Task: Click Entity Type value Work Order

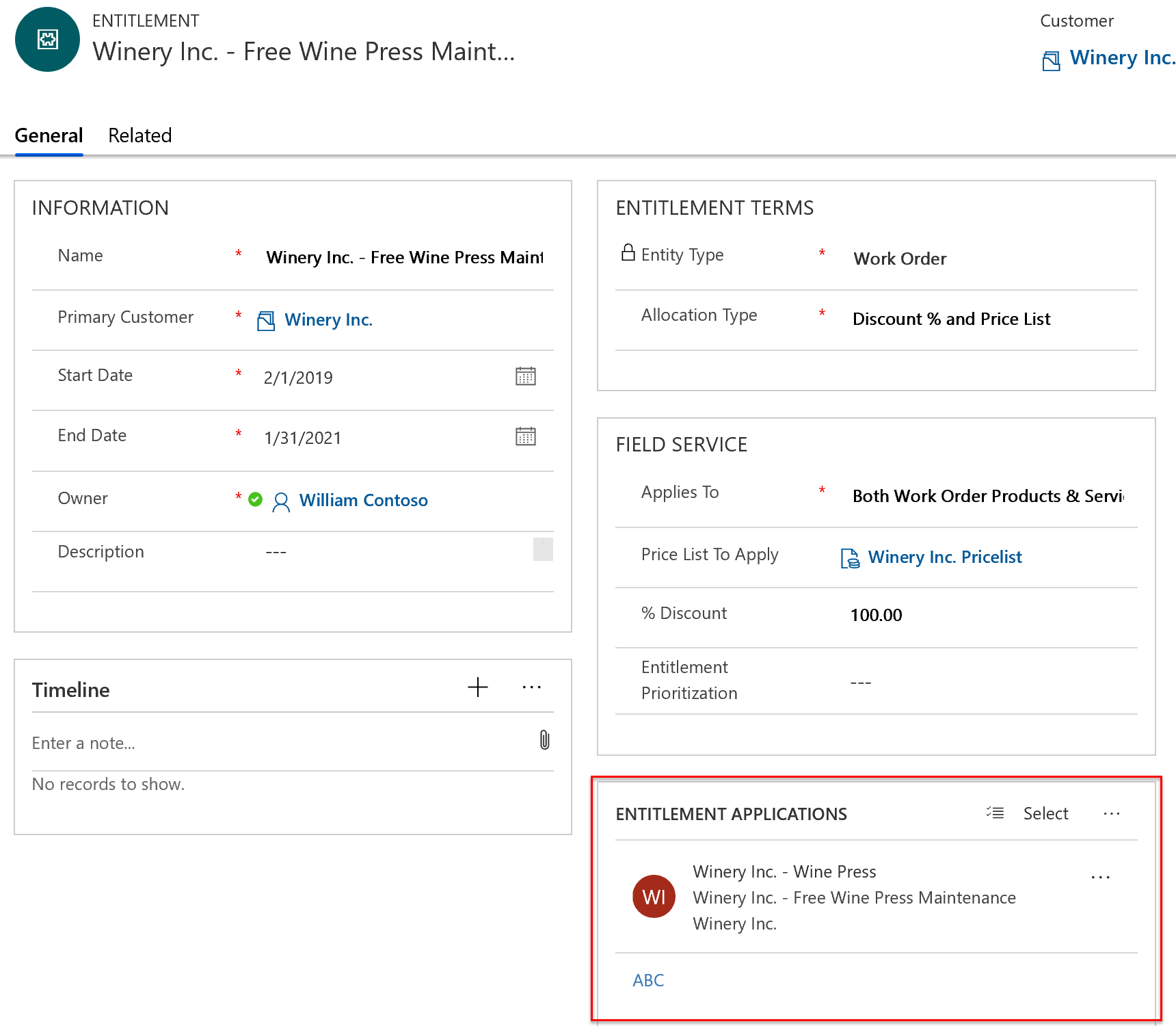Action: 900,259
